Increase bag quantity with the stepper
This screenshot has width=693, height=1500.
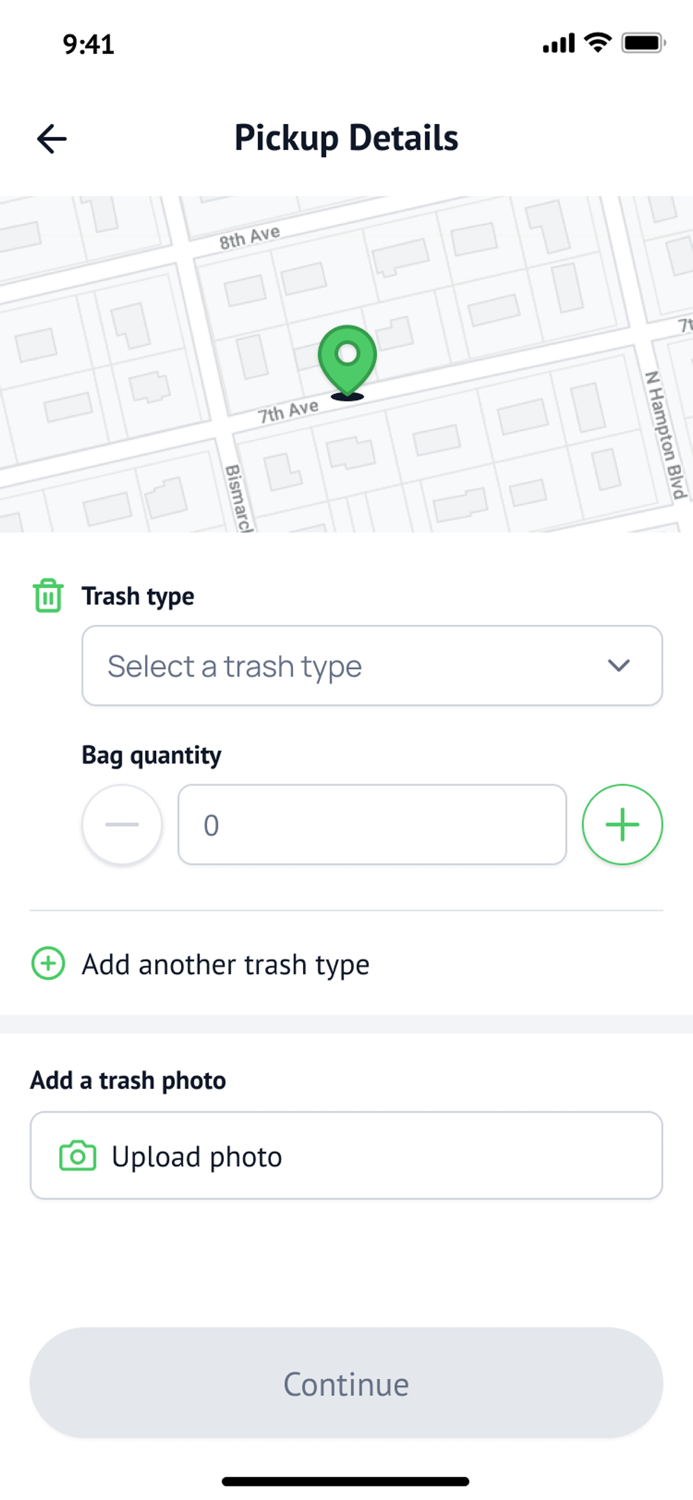(622, 824)
